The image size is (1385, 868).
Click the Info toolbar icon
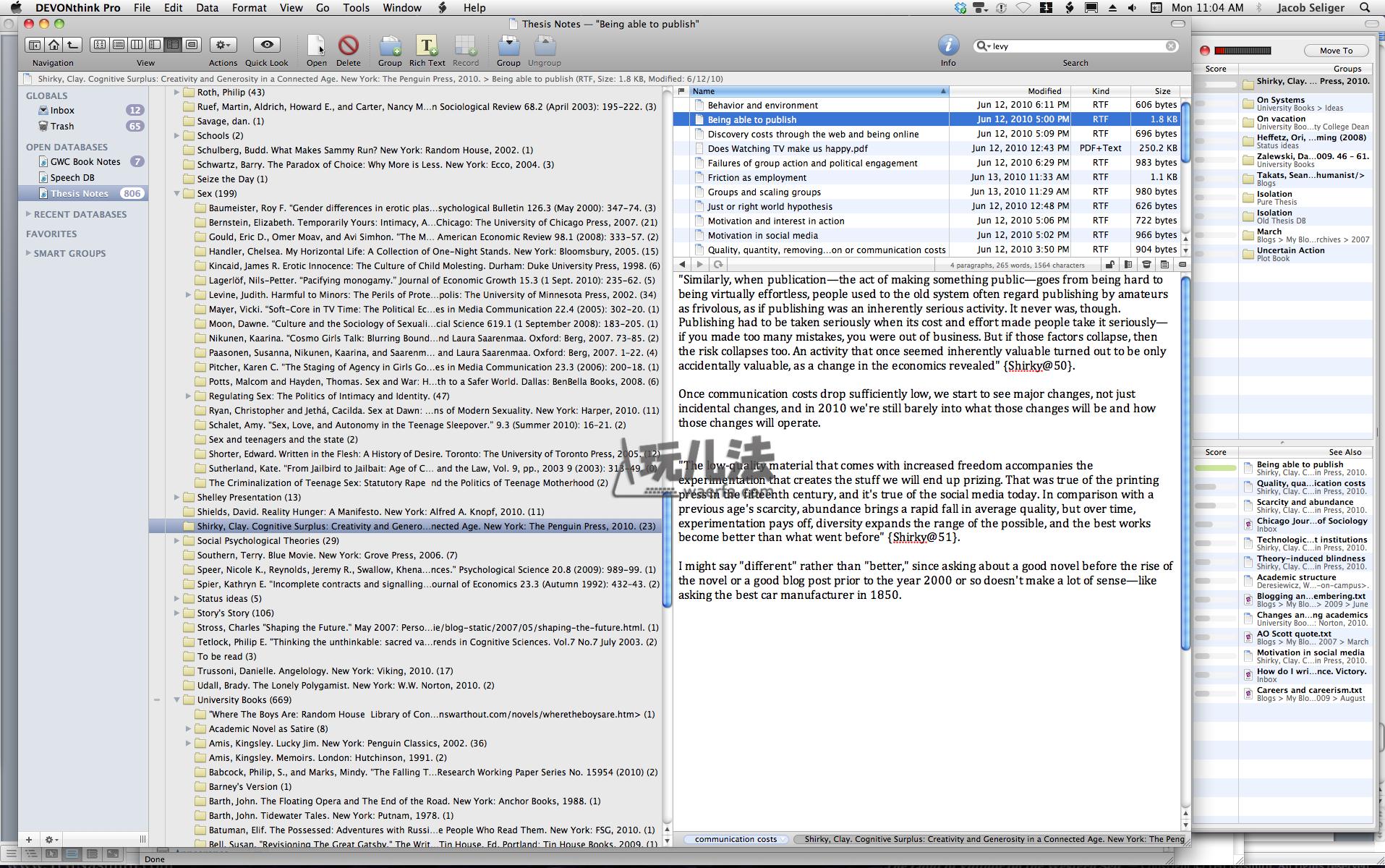[948, 46]
